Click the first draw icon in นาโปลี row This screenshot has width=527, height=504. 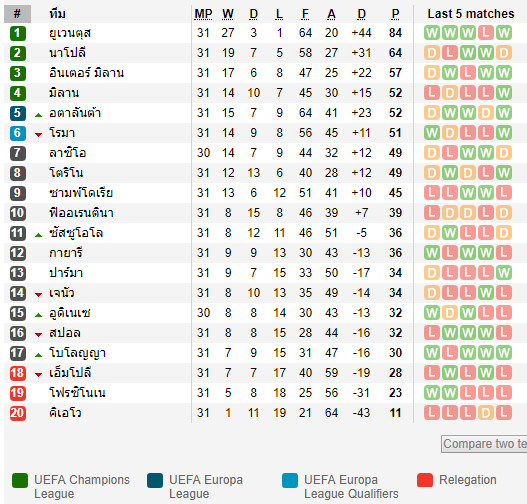(432, 53)
